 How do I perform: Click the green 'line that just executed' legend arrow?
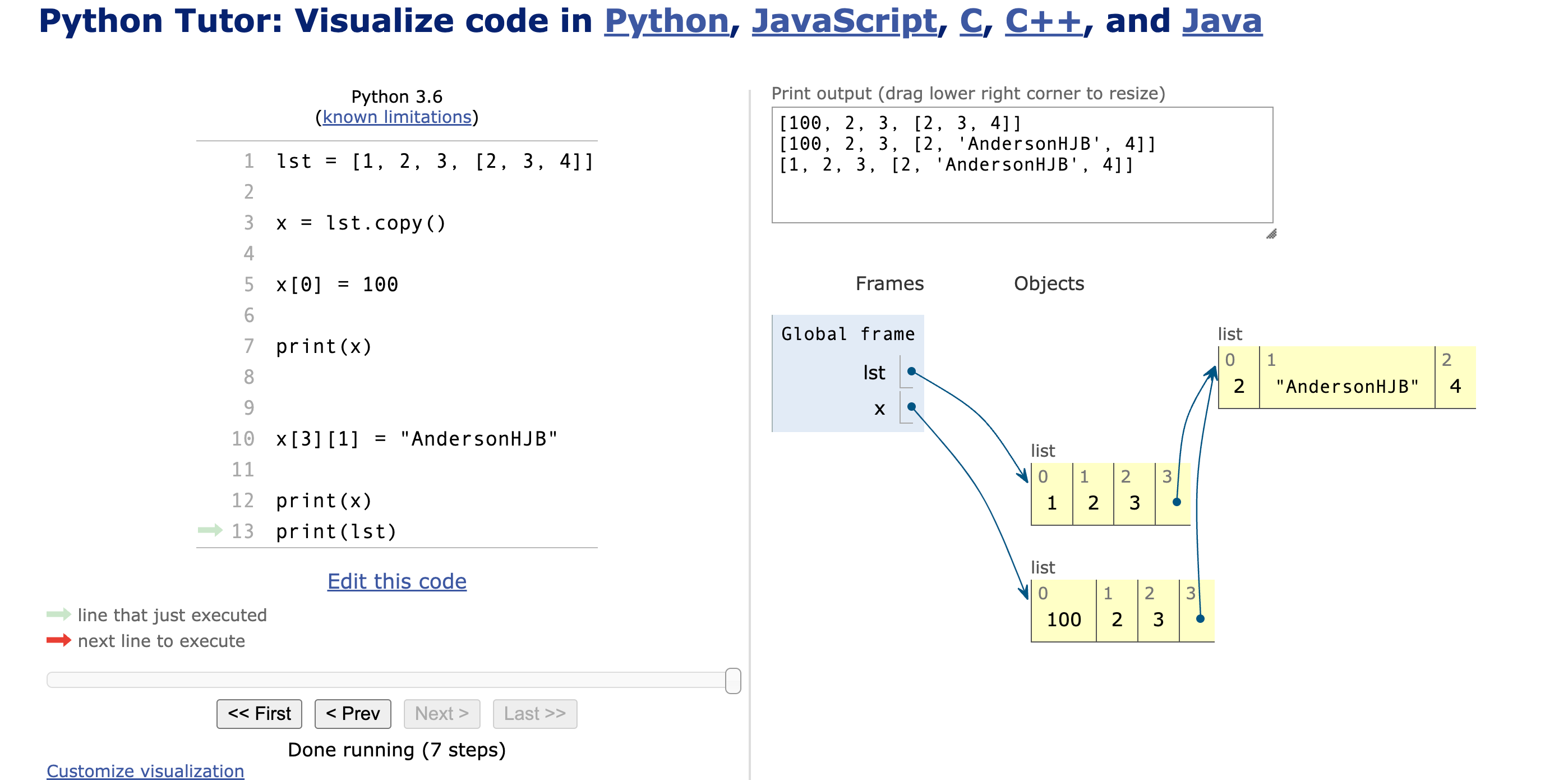pos(59,614)
